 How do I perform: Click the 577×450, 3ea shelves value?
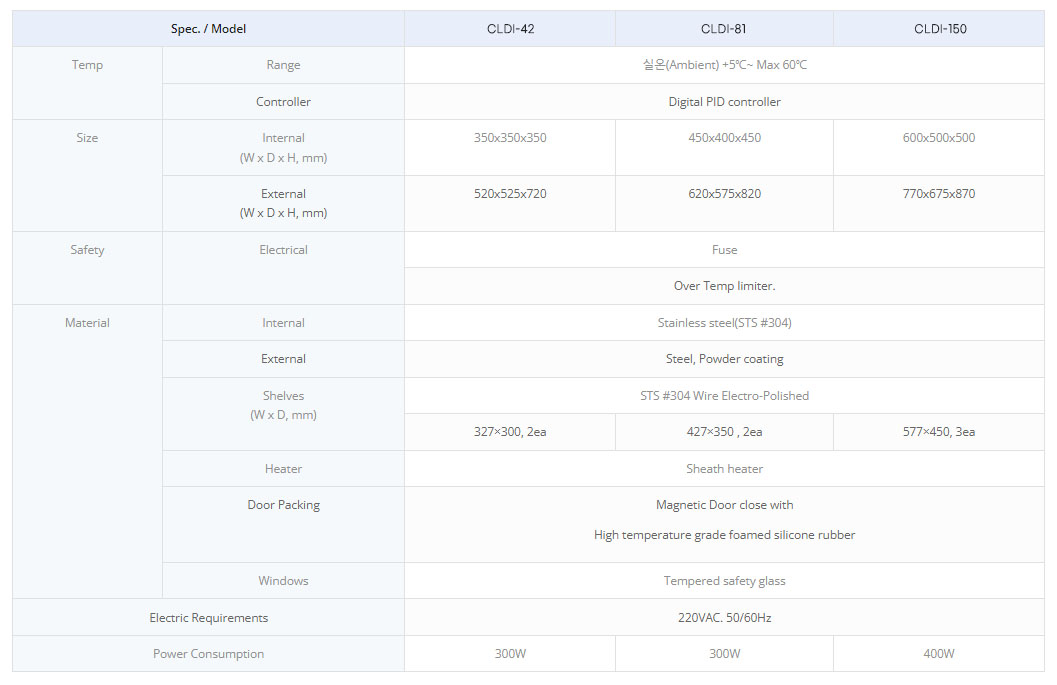click(x=939, y=432)
